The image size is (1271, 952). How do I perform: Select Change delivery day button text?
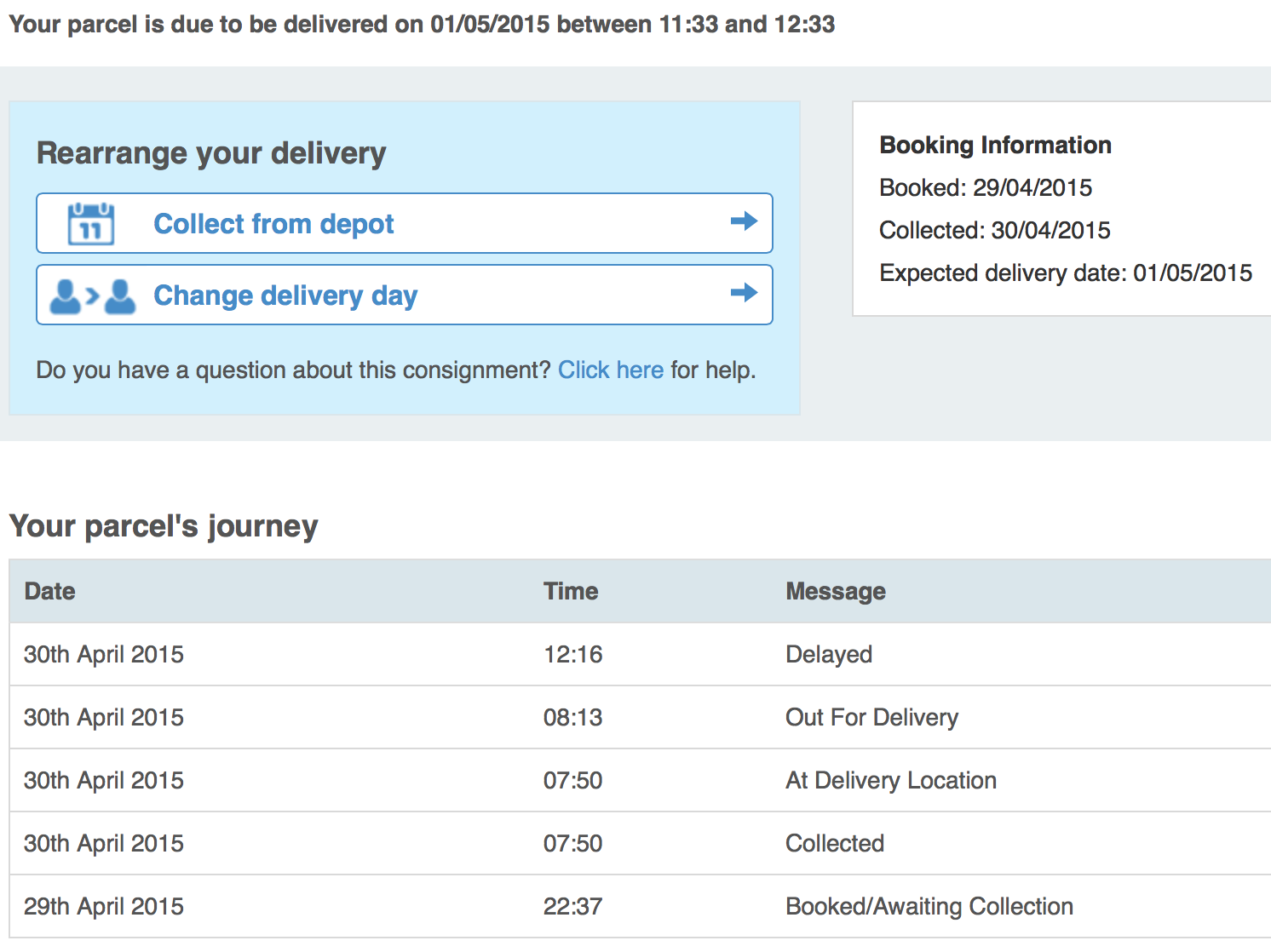click(285, 295)
